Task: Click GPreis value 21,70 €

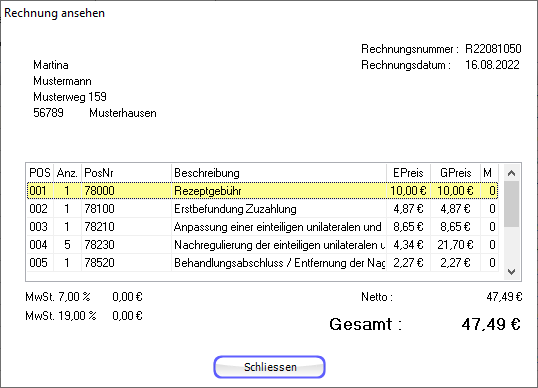Action: tap(455, 245)
